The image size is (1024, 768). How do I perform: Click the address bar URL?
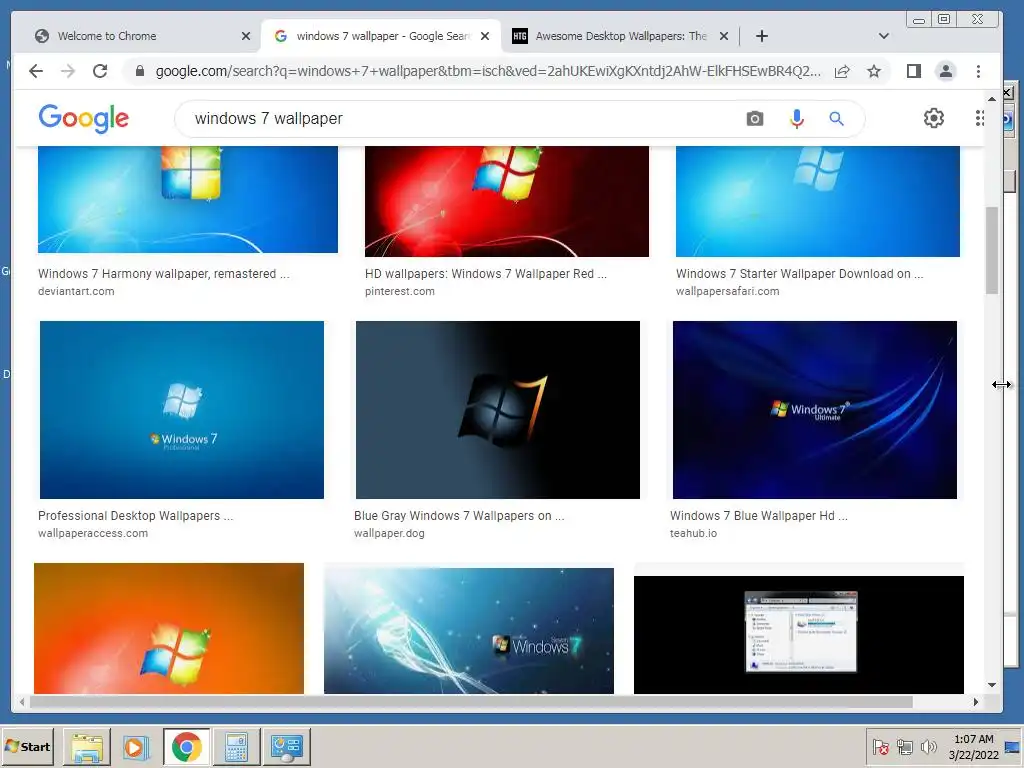(488, 71)
